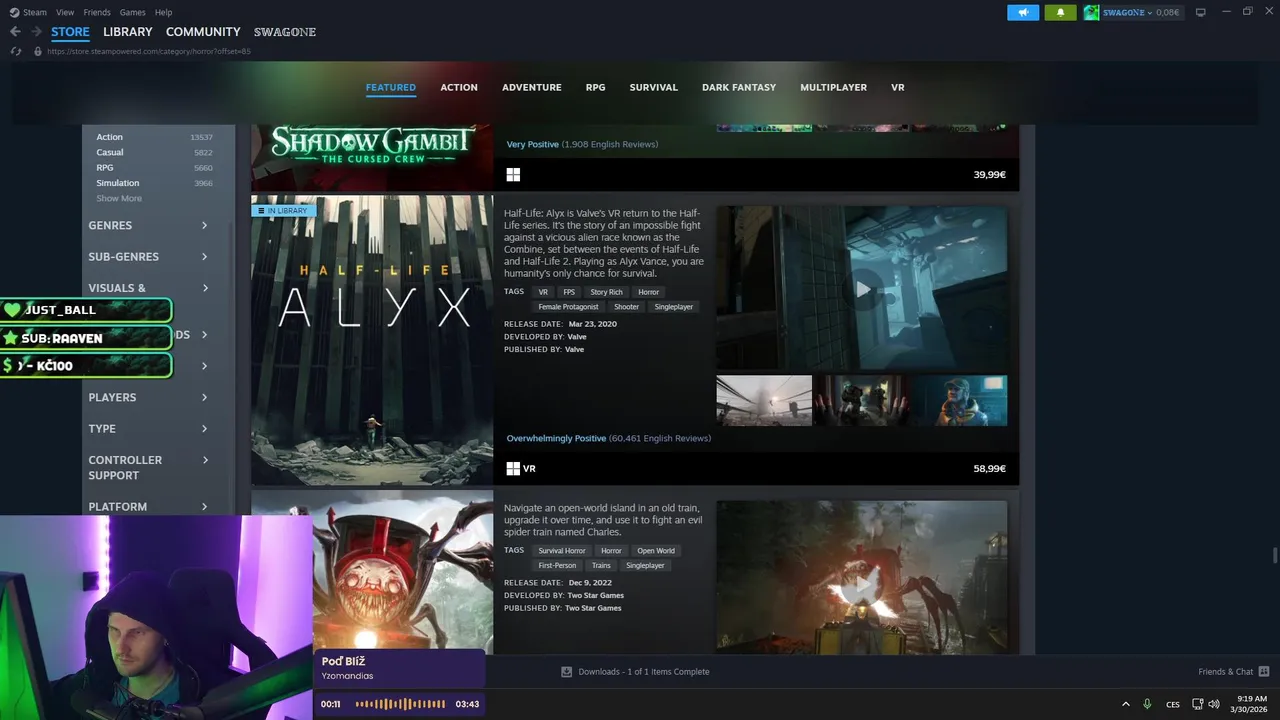Show hidden system tray icons
Viewport: 1280px width, 720px height.
pos(1125,704)
